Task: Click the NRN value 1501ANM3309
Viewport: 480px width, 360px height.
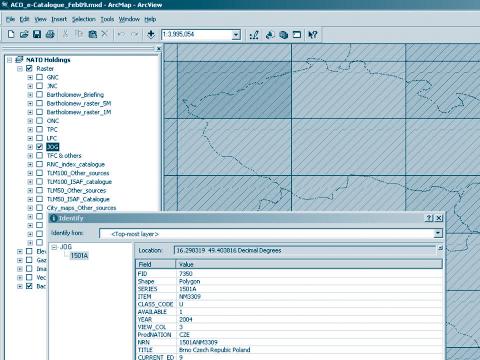Action: (x=198, y=342)
